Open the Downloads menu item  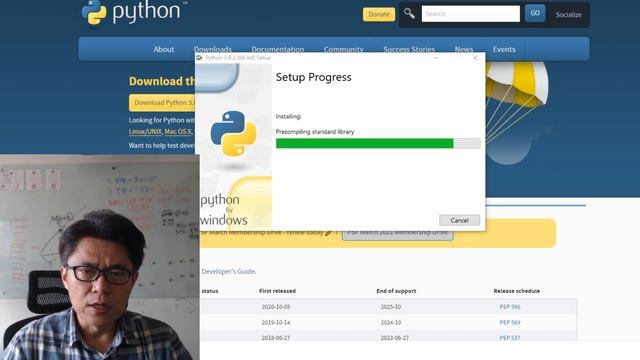tap(213, 49)
